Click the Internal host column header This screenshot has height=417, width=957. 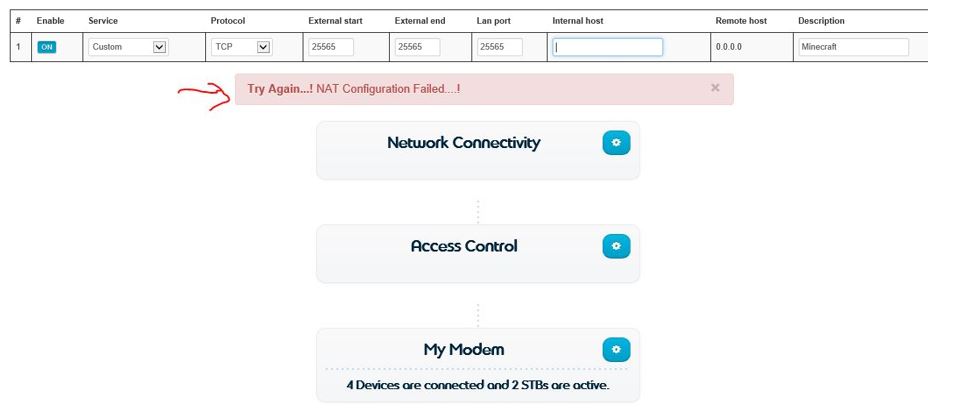point(577,21)
